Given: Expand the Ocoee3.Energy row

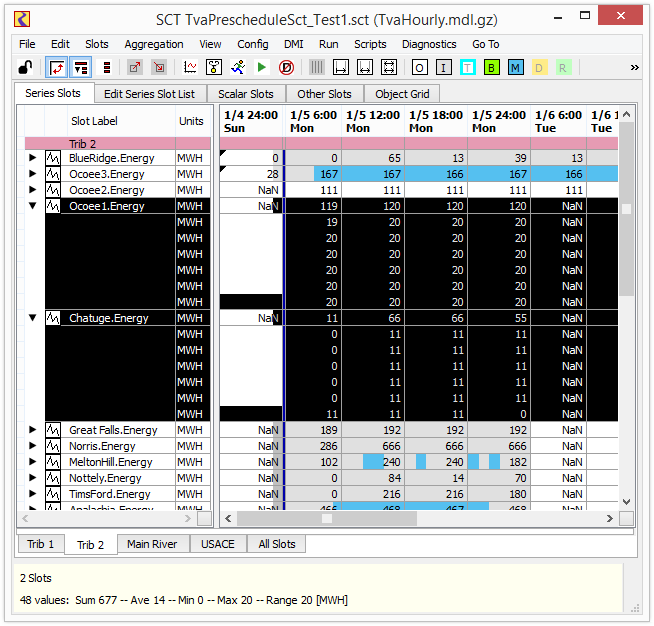Looking at the screenshot, I should pyautogui.click(x=33, y=174).
